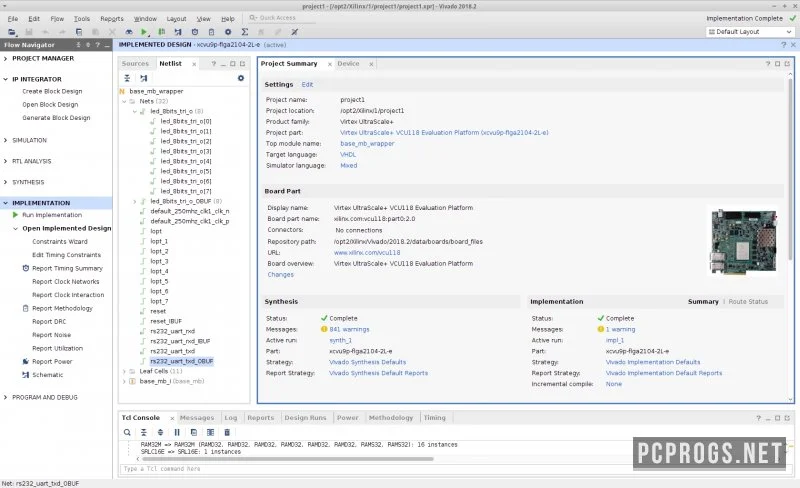Image resolution: width=800 pixels, height=488 pixels.
Task: Open the www.xilinx.com/vcu118 URL link
Action: click(367, 253)
